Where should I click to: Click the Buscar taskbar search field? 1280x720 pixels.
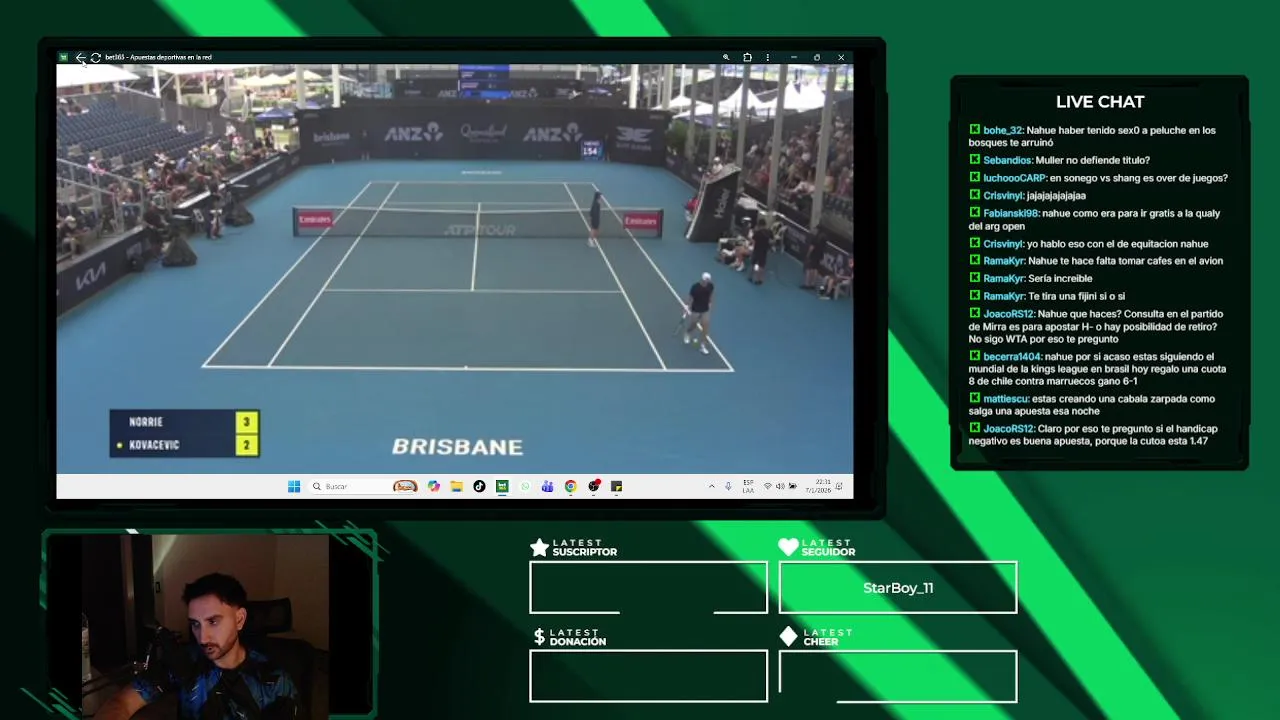coord(362,486)
